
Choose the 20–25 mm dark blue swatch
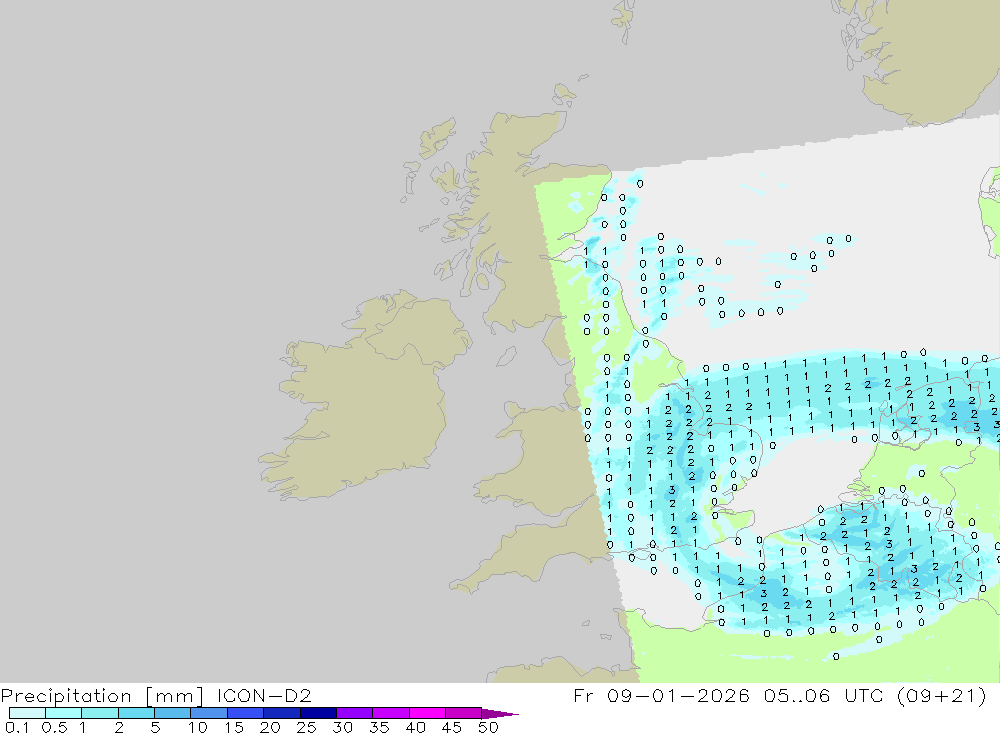point(282,713)
